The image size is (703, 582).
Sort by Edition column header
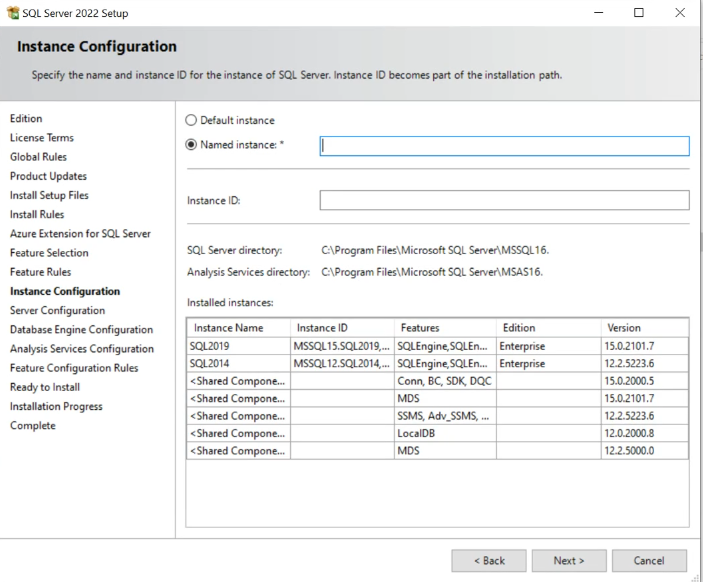[548, 328]
